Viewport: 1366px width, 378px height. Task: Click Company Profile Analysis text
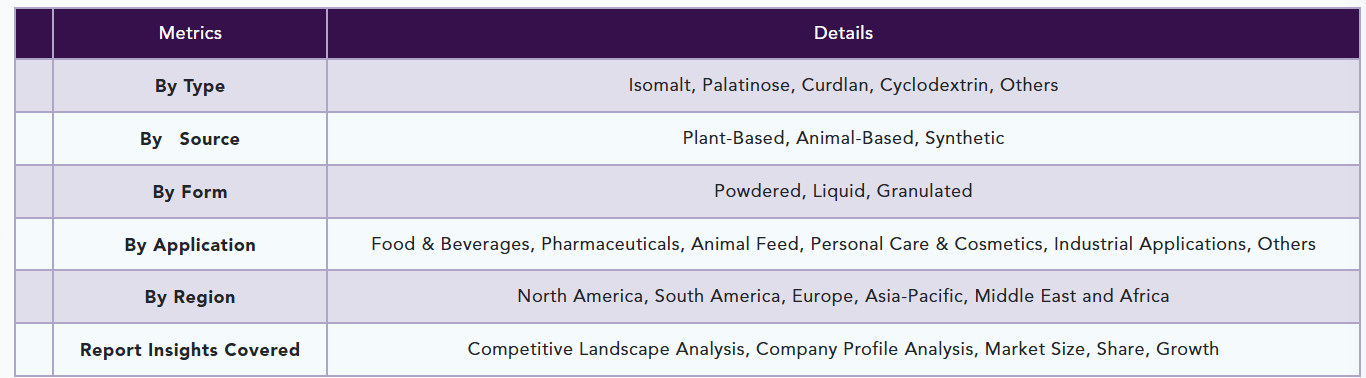[865, 350]
